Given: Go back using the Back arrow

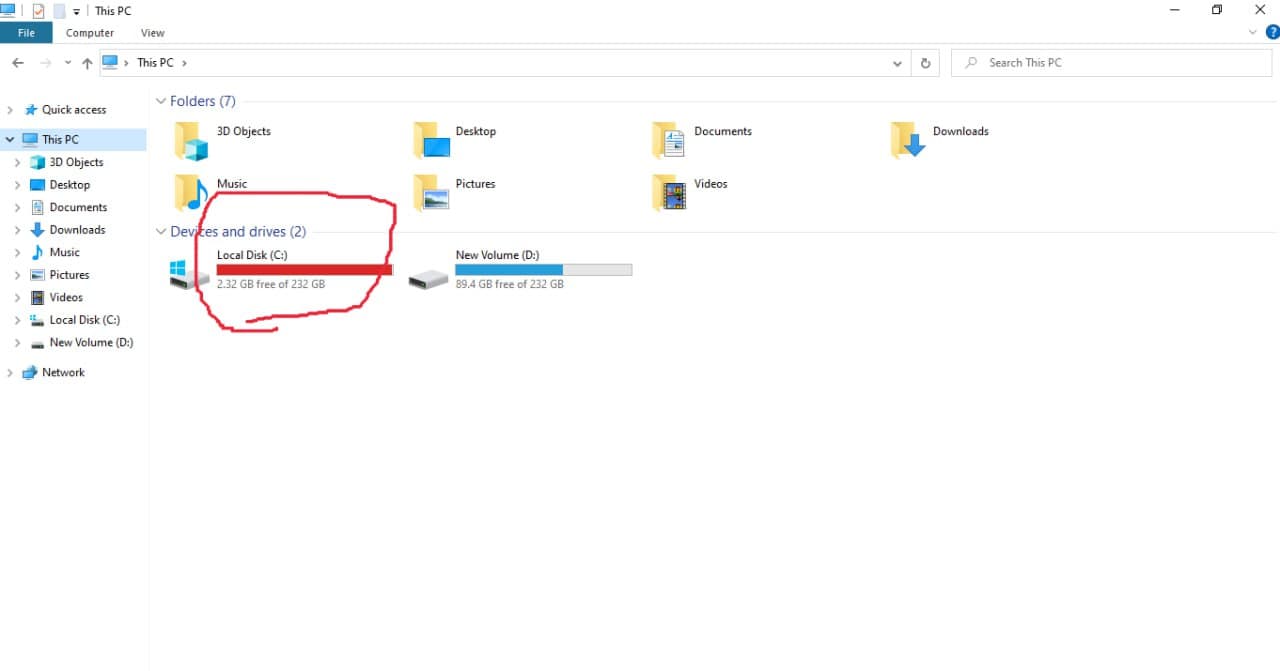Looking at the screenshot, I should (18, 63).
